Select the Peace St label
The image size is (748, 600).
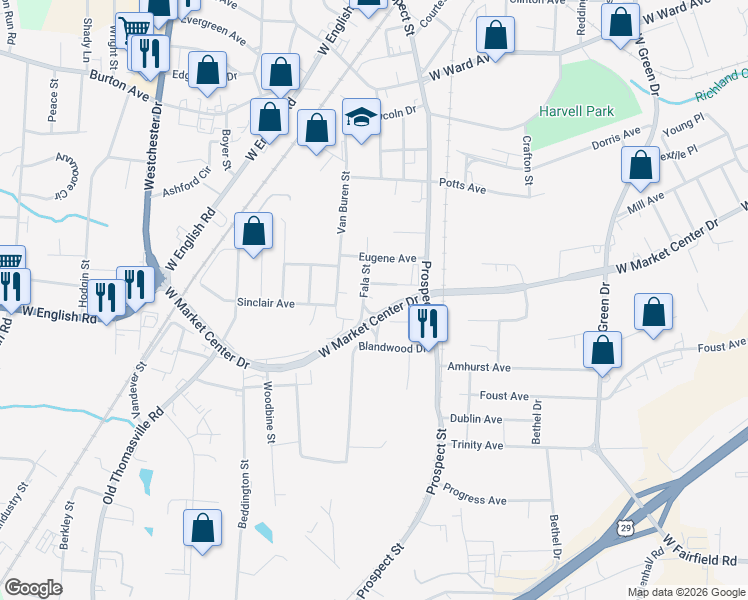coord(53,100)
